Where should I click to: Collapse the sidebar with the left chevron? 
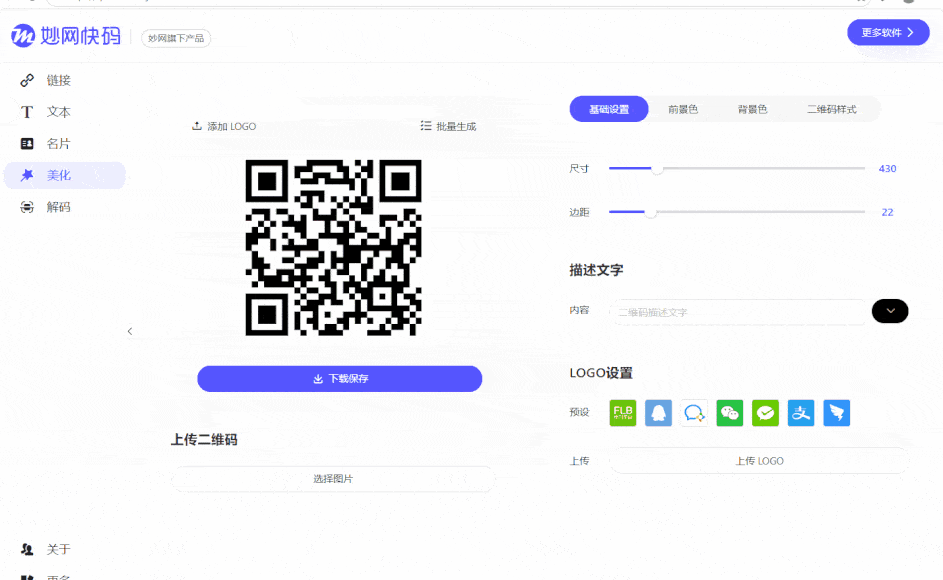tap(130, 331)
